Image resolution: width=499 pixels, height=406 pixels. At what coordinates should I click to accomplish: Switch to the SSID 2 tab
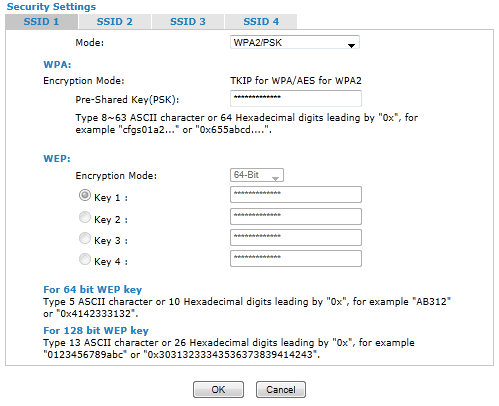[x=114, y=22]
